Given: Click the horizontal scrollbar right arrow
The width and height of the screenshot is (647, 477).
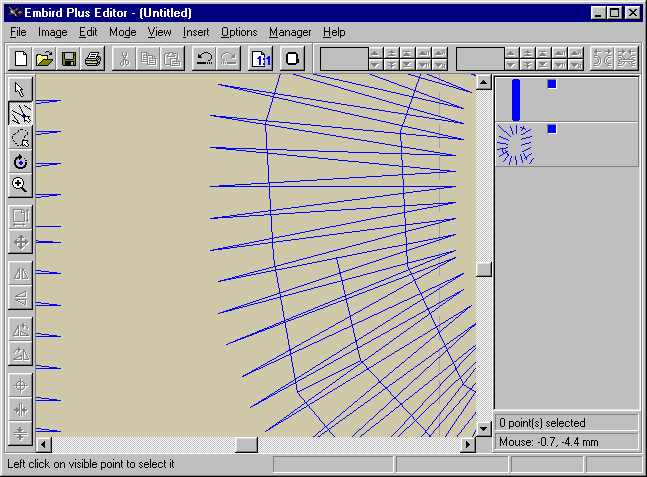Looking at the screenshot, I should click(x=468, y=444).
